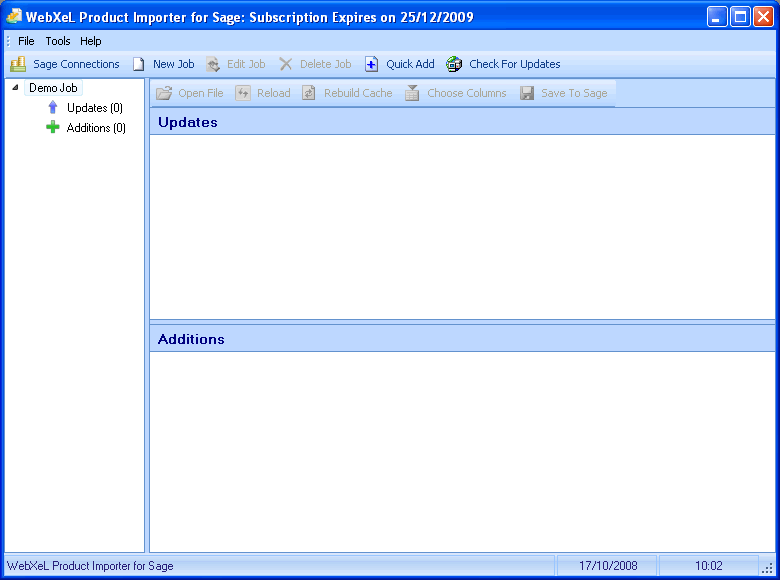Click the Delete Job X icon
The width and height of the screenshot is (780, 580).
pyautogui.click(x=286, y=64)
